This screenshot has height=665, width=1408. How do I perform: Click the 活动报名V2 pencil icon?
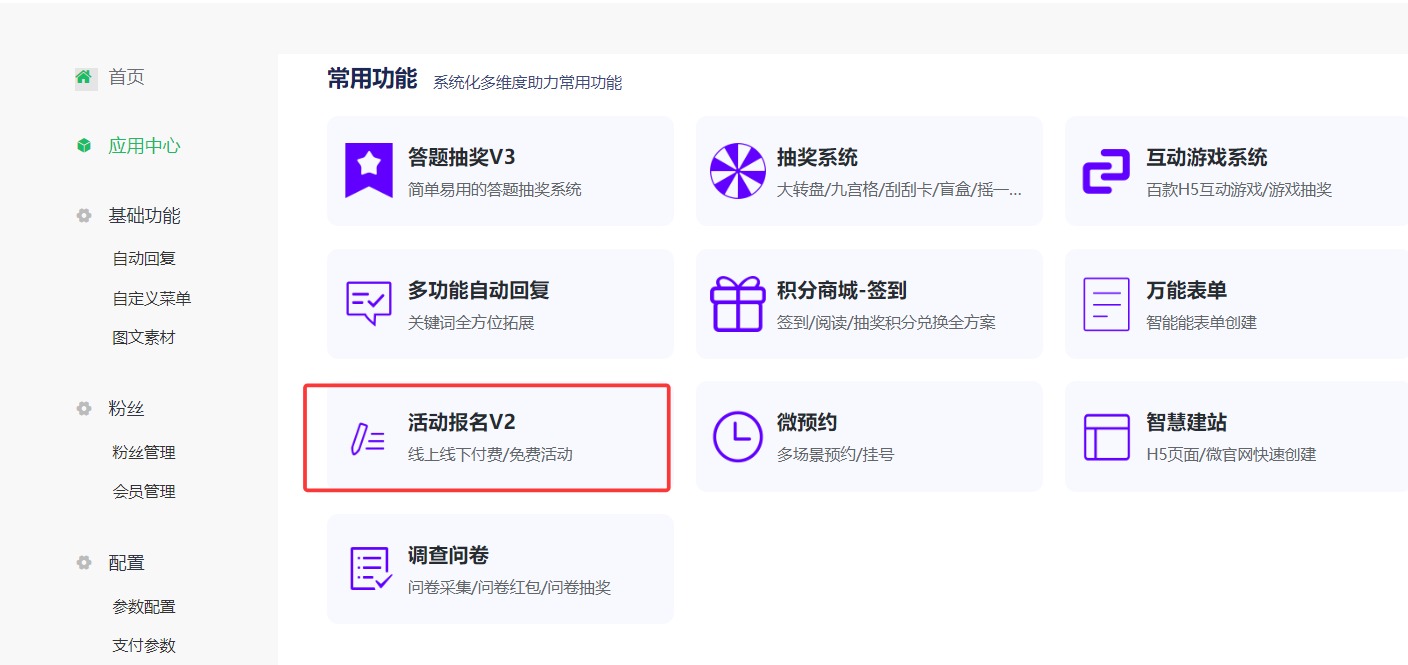[367, 438]
